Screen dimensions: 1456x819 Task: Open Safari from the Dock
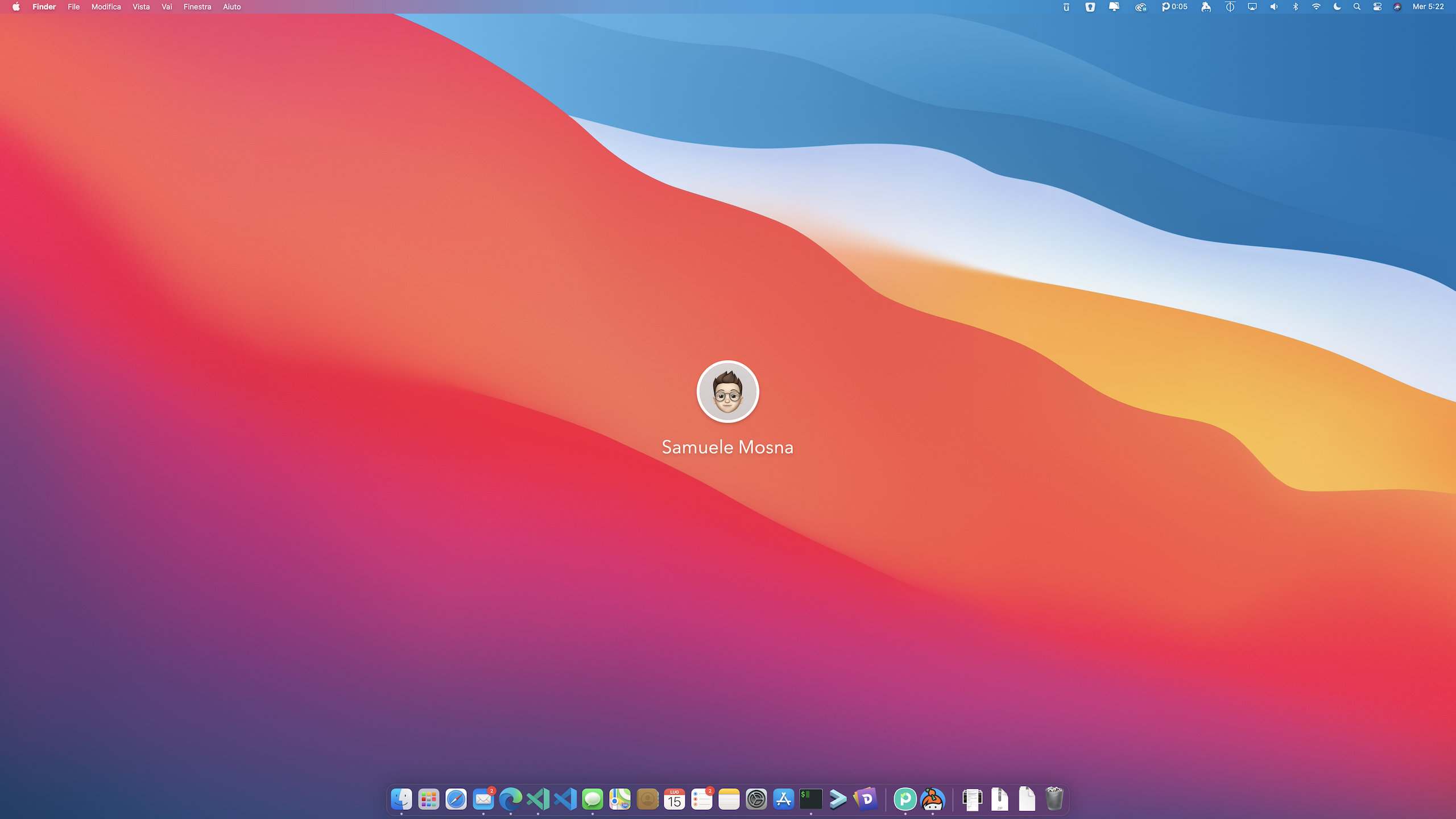pos(456,799)
